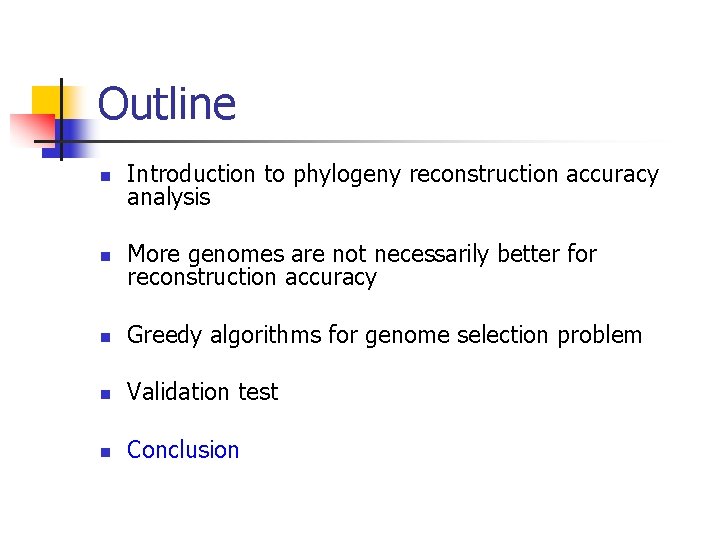Click the "reconstruction accuracy" wrapped second line
The width and height of the screenshot is (720, 540).
pyautogui.click(x=251, y=277)
